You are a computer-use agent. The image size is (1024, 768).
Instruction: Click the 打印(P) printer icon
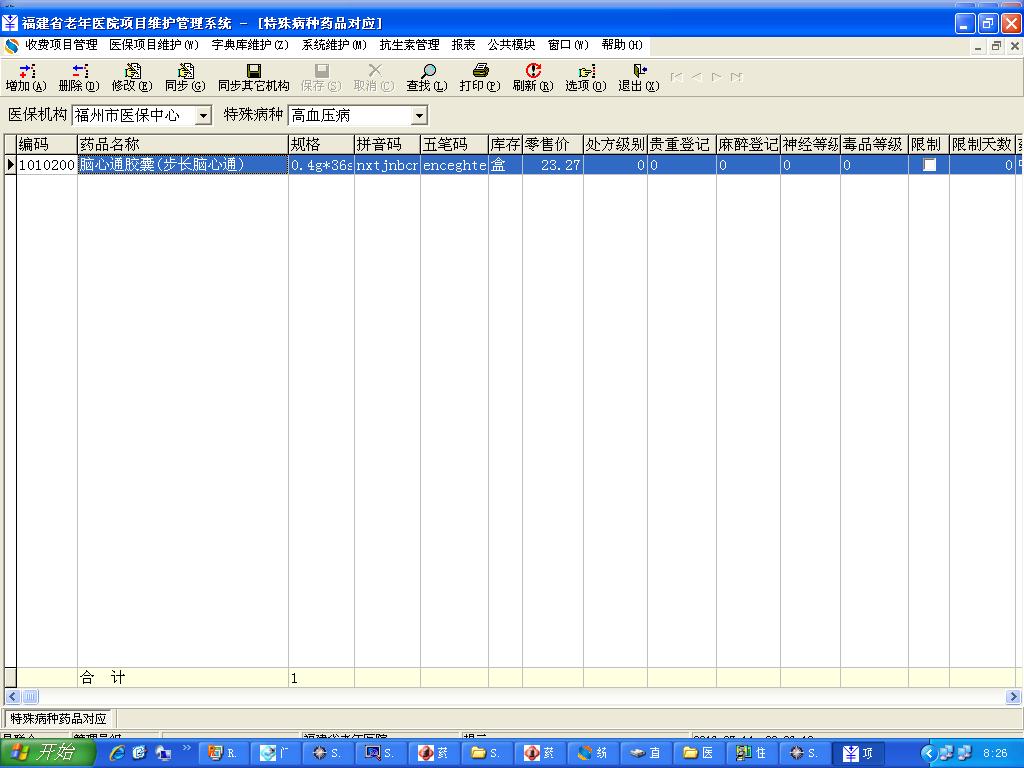point(481,71)
